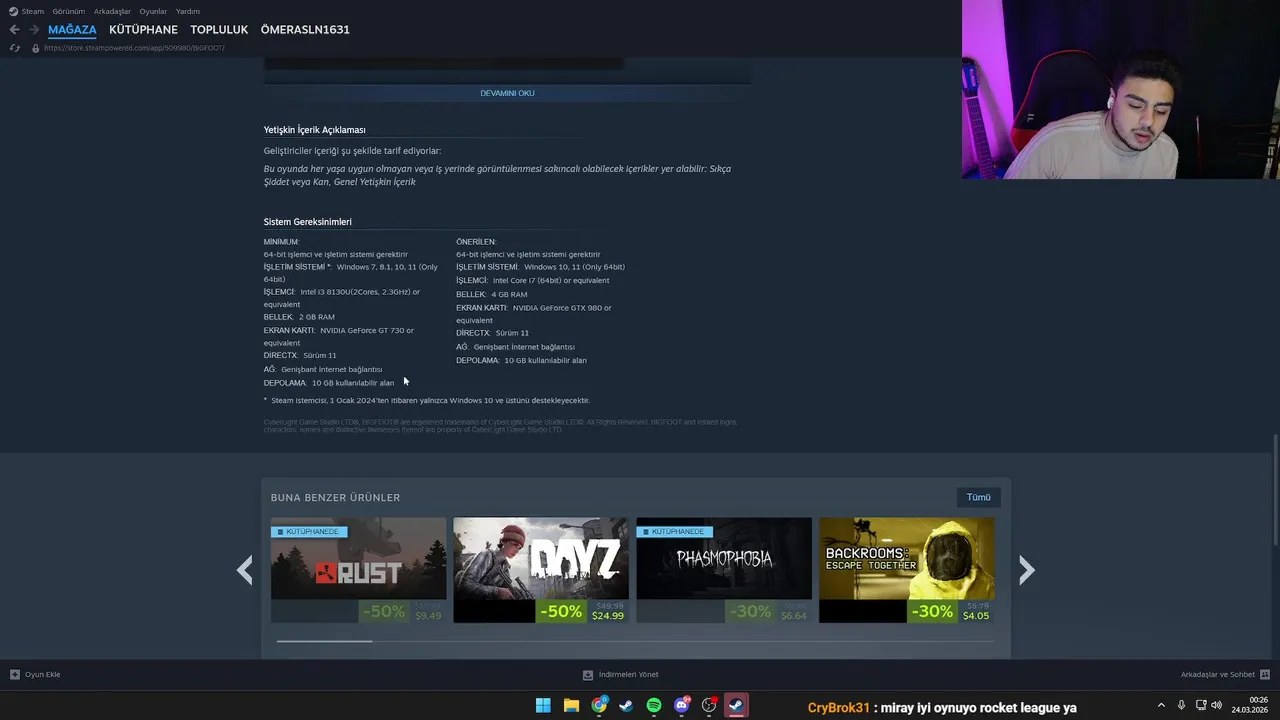Switch to the MAĞAZA tab
Viewport: 1280px width, 720px height.
click(72, 30)
